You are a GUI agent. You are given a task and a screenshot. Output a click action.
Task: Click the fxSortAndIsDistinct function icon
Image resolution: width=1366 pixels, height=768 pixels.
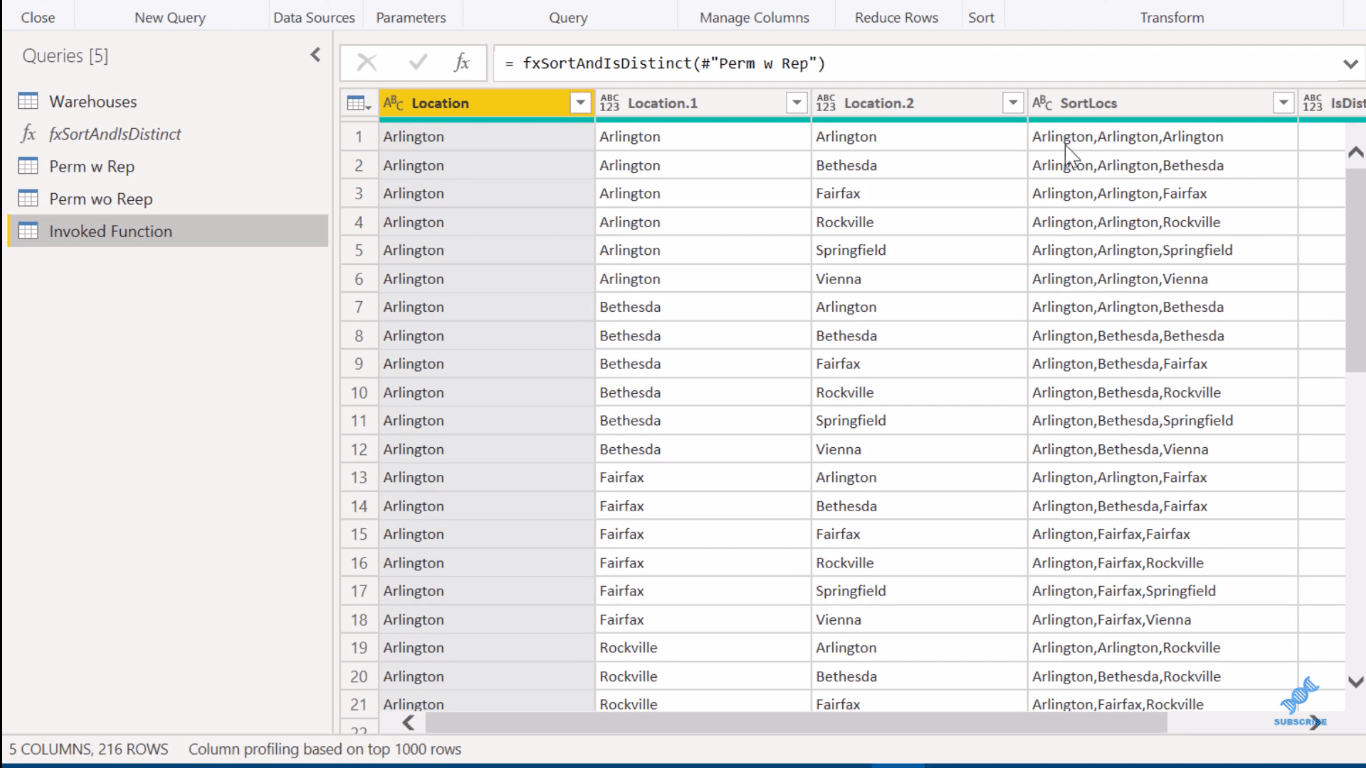coord(28,134)
